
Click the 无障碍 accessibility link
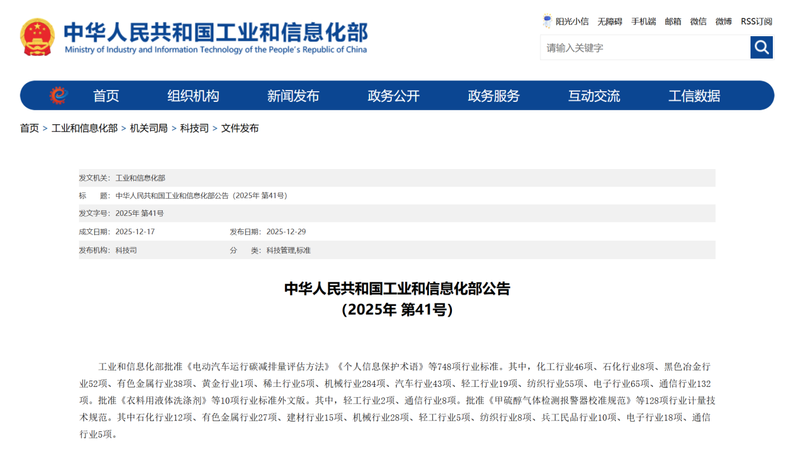(610, 21)
